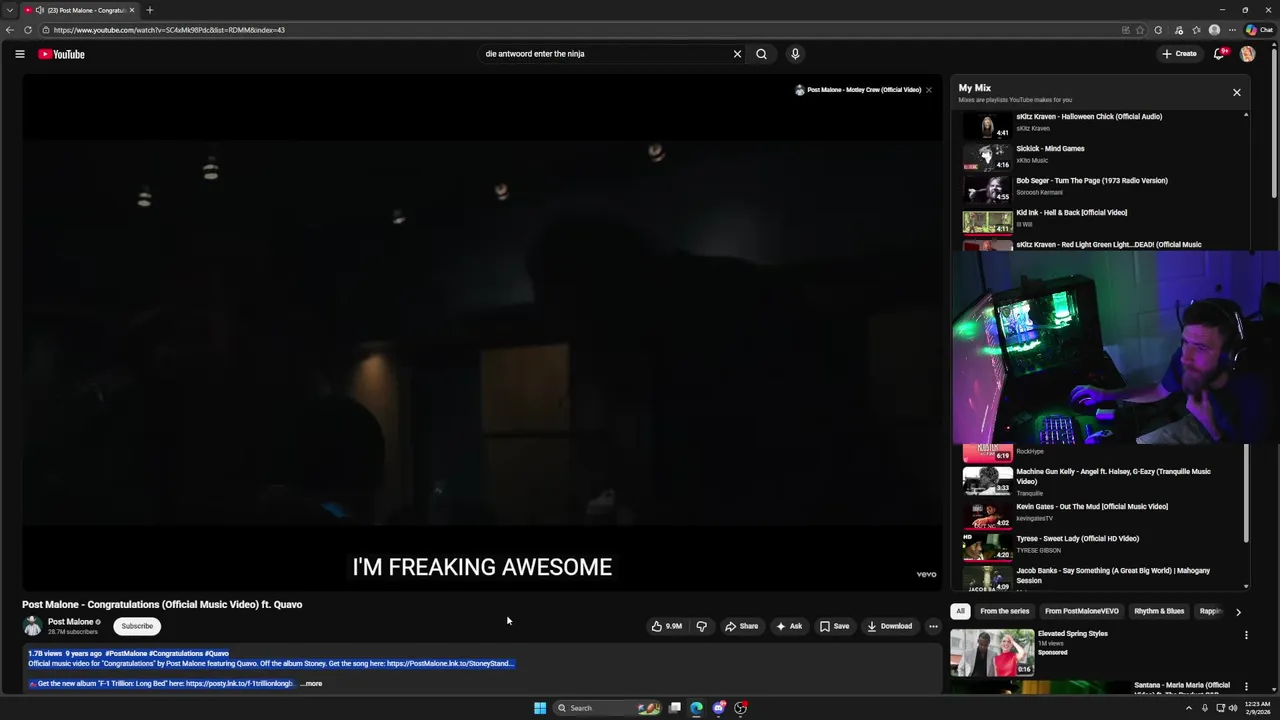Close the My Mix playlist panel
This screenshot has width=1280, height=720.
coord(1236,92)
